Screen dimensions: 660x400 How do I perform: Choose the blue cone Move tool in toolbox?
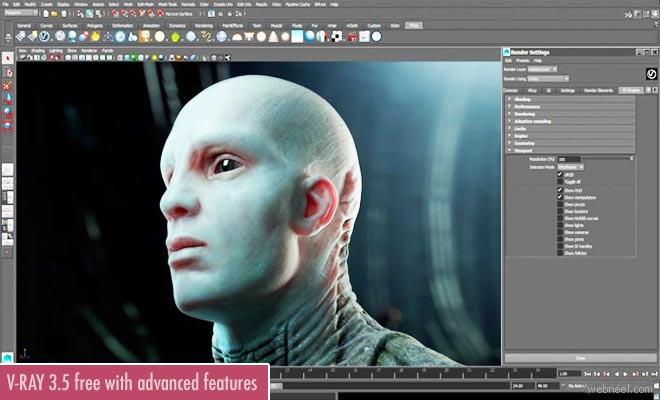[x=8, y=99]
